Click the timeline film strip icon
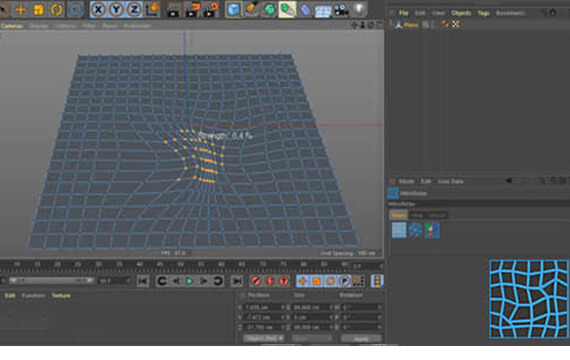 tap(377, 281)
